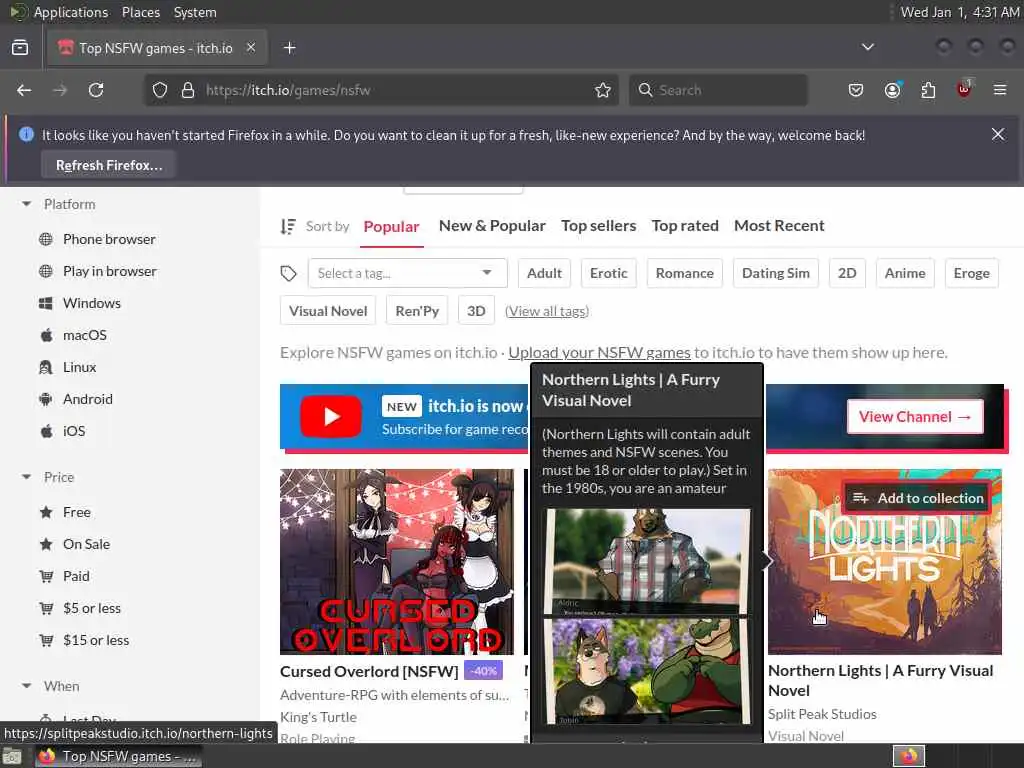This screenshot has height=768, width=1024.
Task: Select the 3D tag
Action: point(476,311)
